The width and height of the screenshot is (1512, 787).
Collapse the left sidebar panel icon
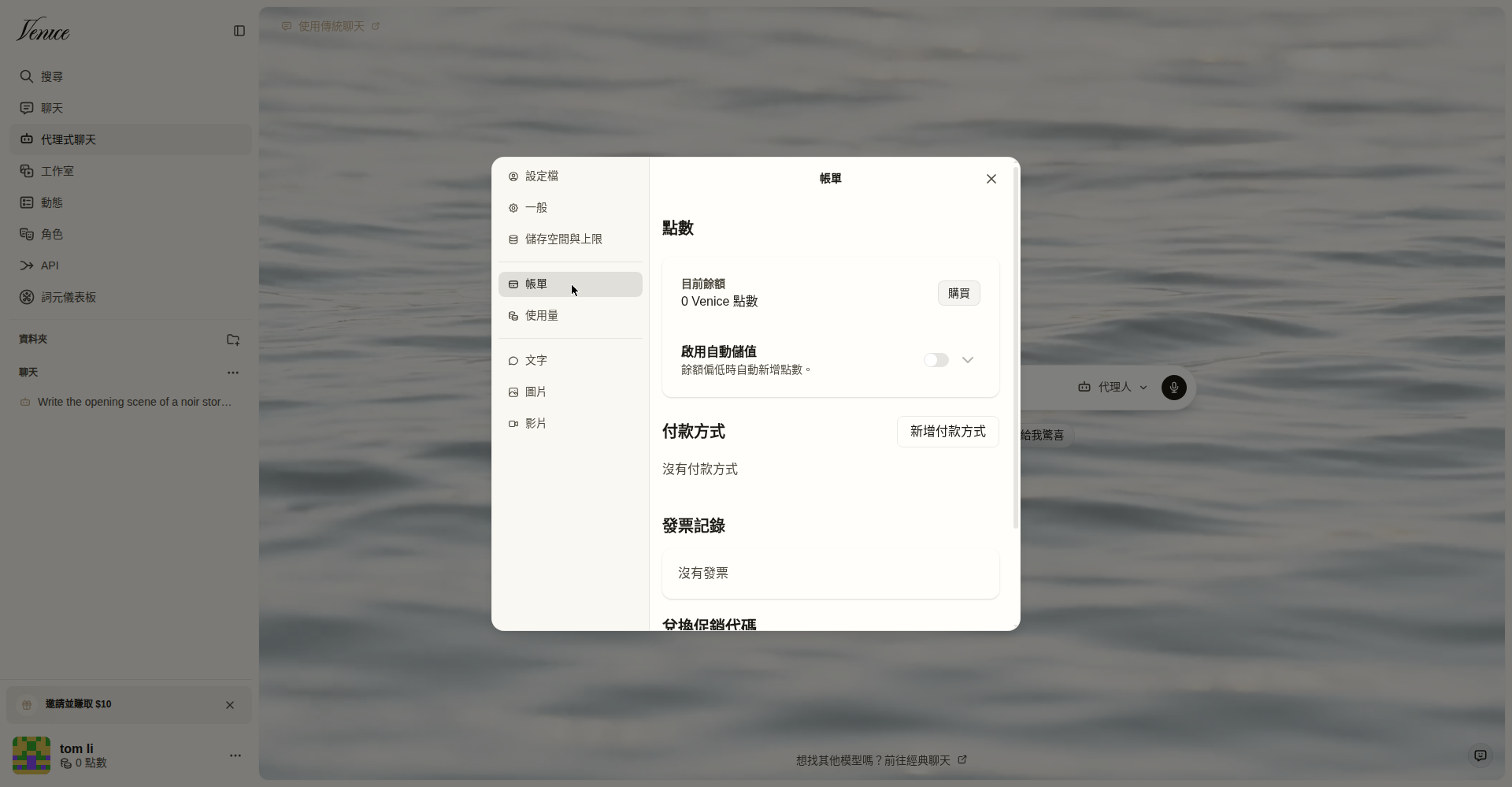click(x=239, y=31)
